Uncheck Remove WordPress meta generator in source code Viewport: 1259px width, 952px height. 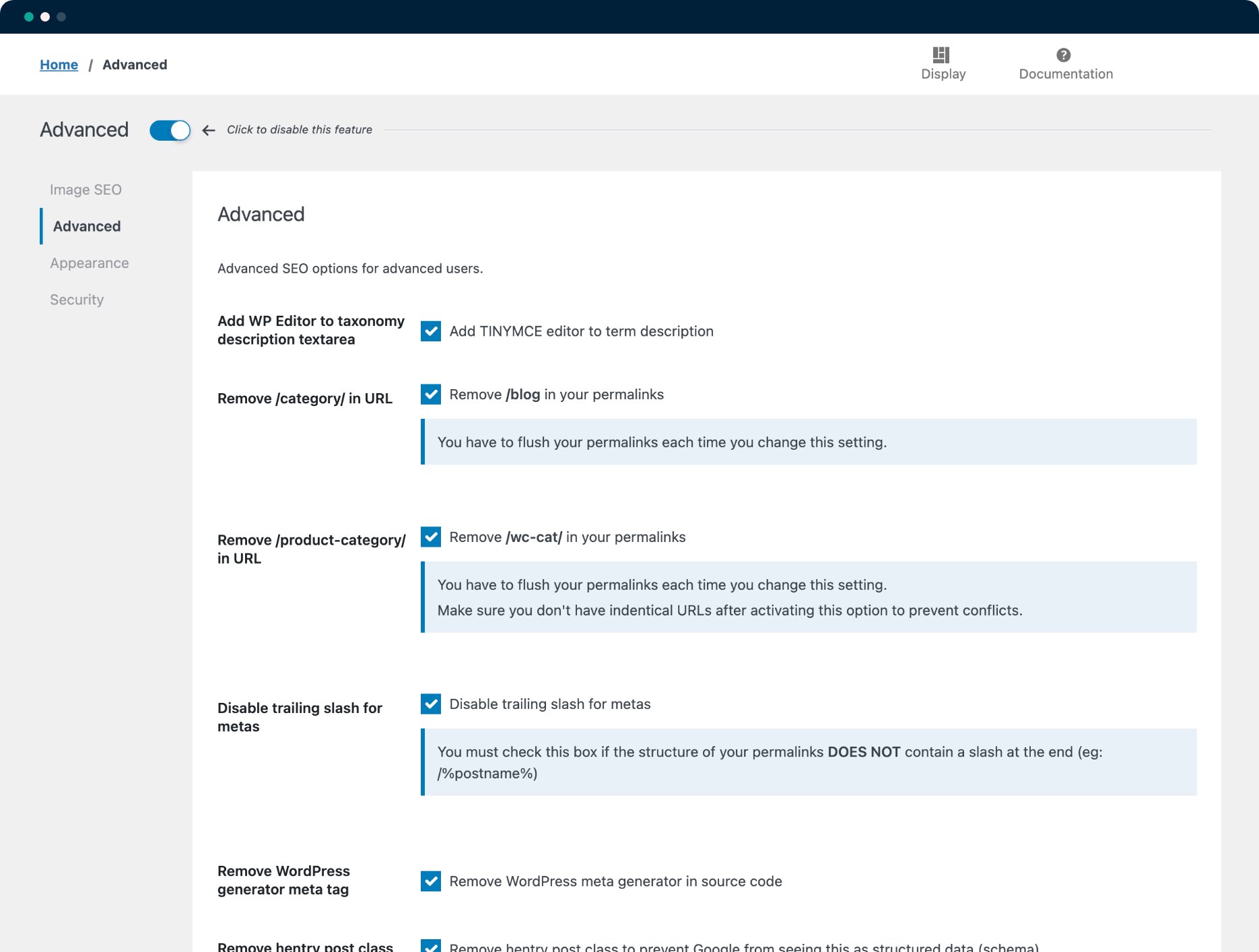coord(431,881)
